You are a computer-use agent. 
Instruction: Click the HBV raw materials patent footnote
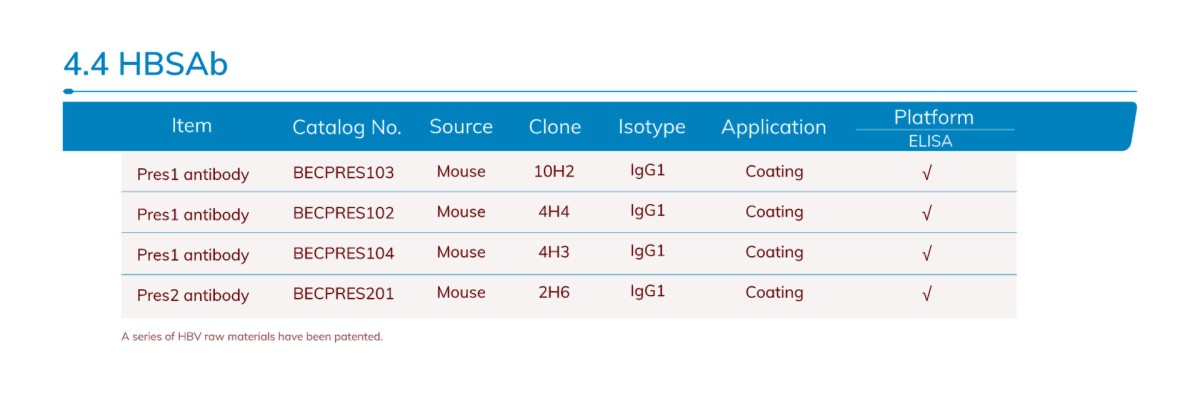252,337
